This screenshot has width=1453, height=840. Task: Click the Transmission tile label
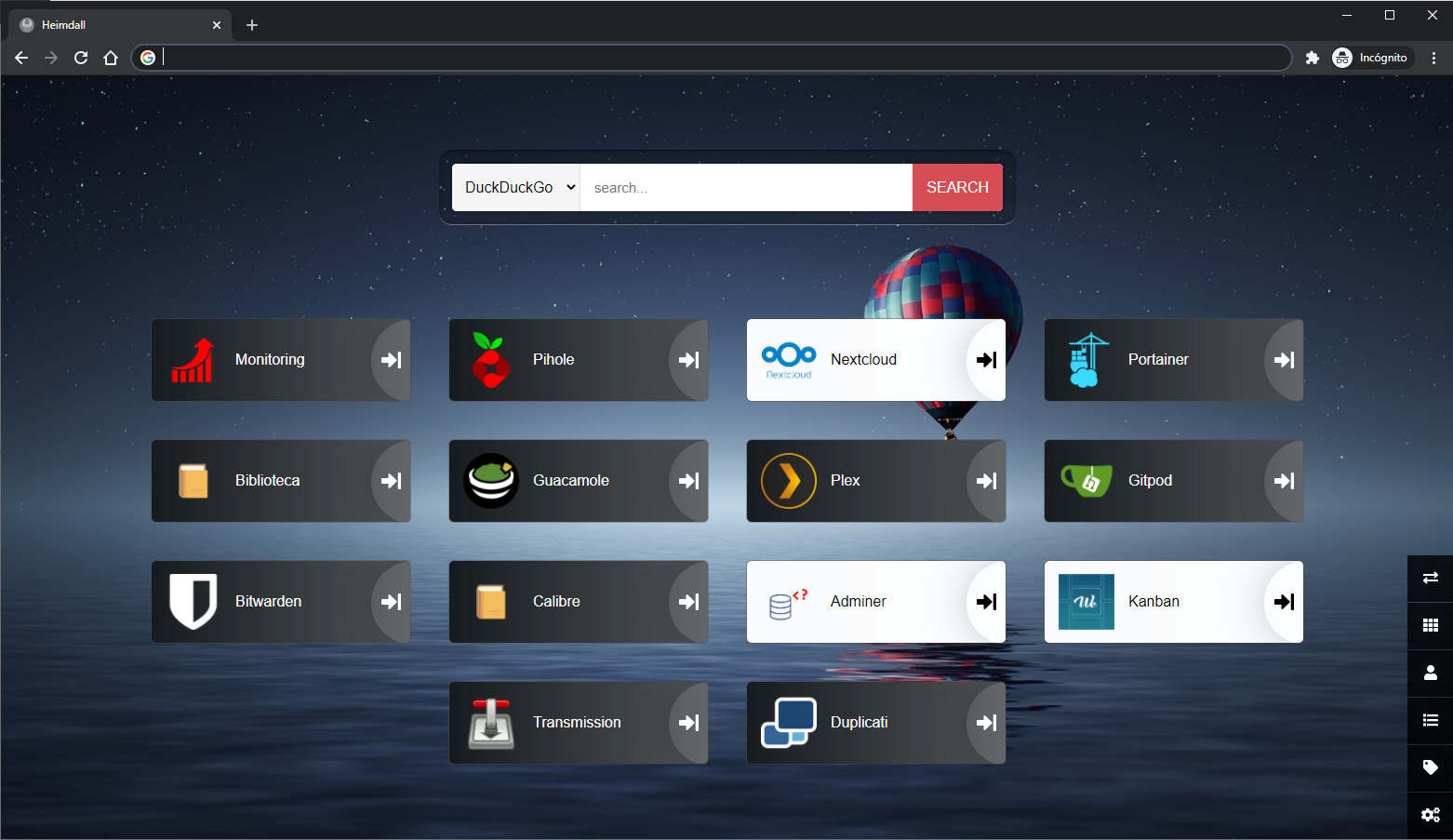(577, 723)
